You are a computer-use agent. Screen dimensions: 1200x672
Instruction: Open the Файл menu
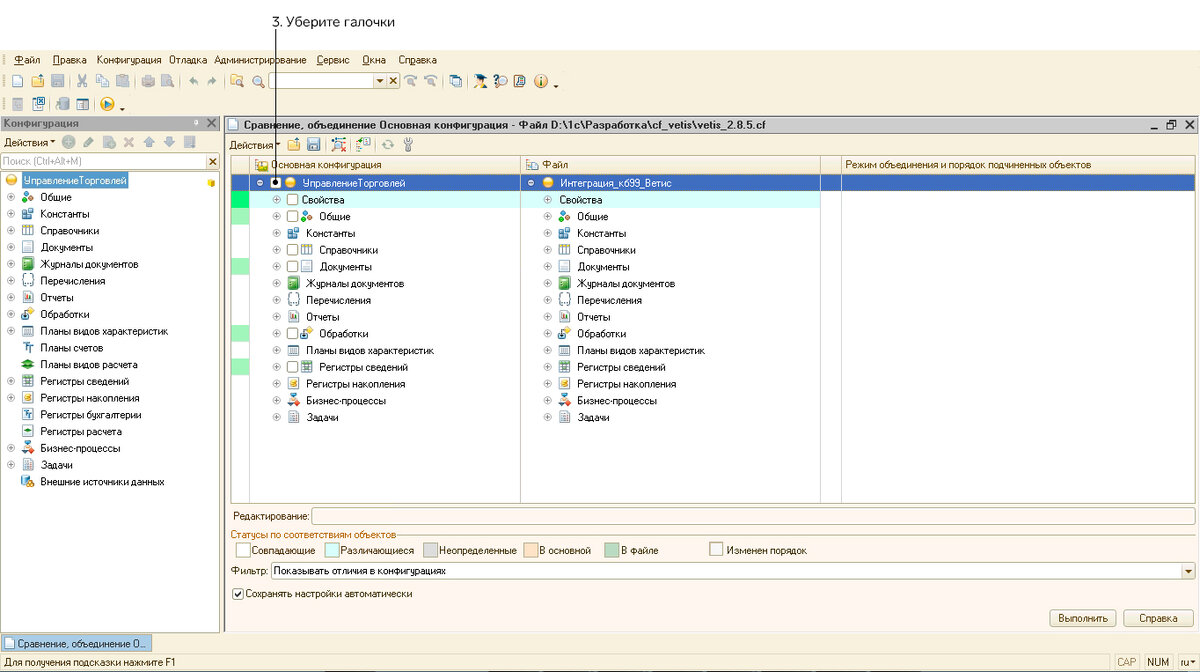(27, 60)
